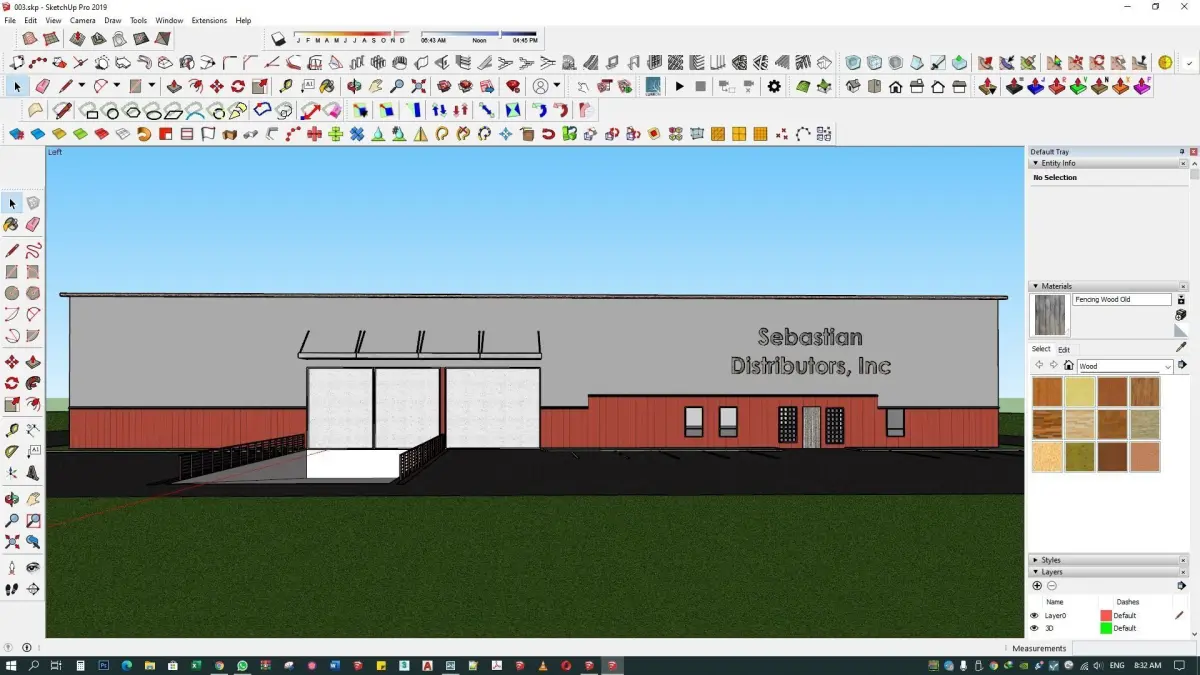Click the Play animation button in toolbar
The height and width of the screenshot is (675, 1200).
coord(679,87)
